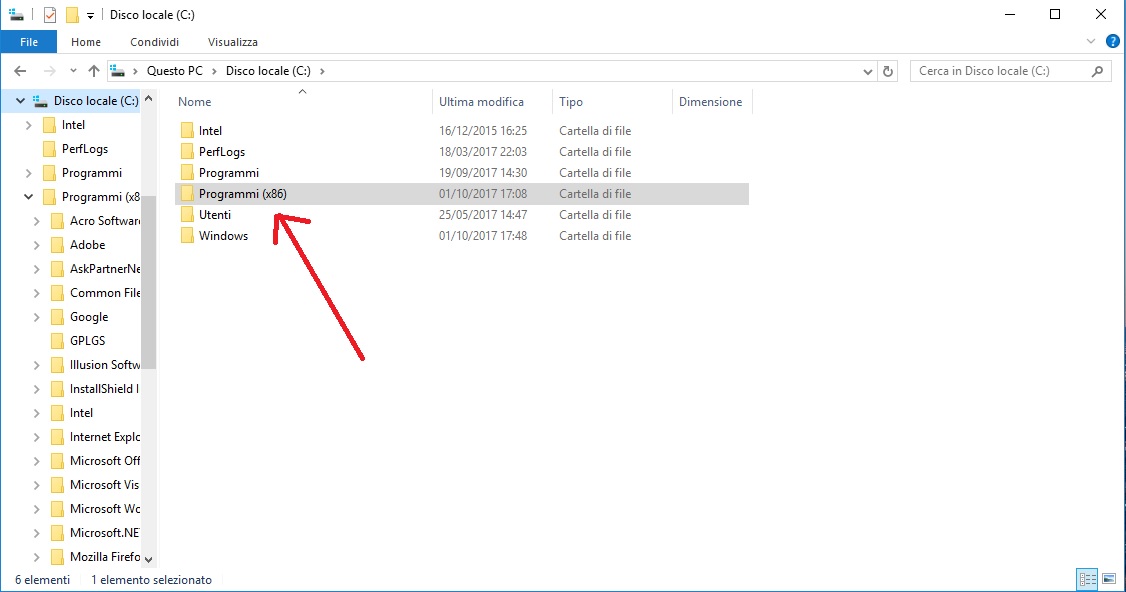Screen dimensions: 1126x592
Task: Click the search magnifier icon
Action: (x=1097, y=71)
